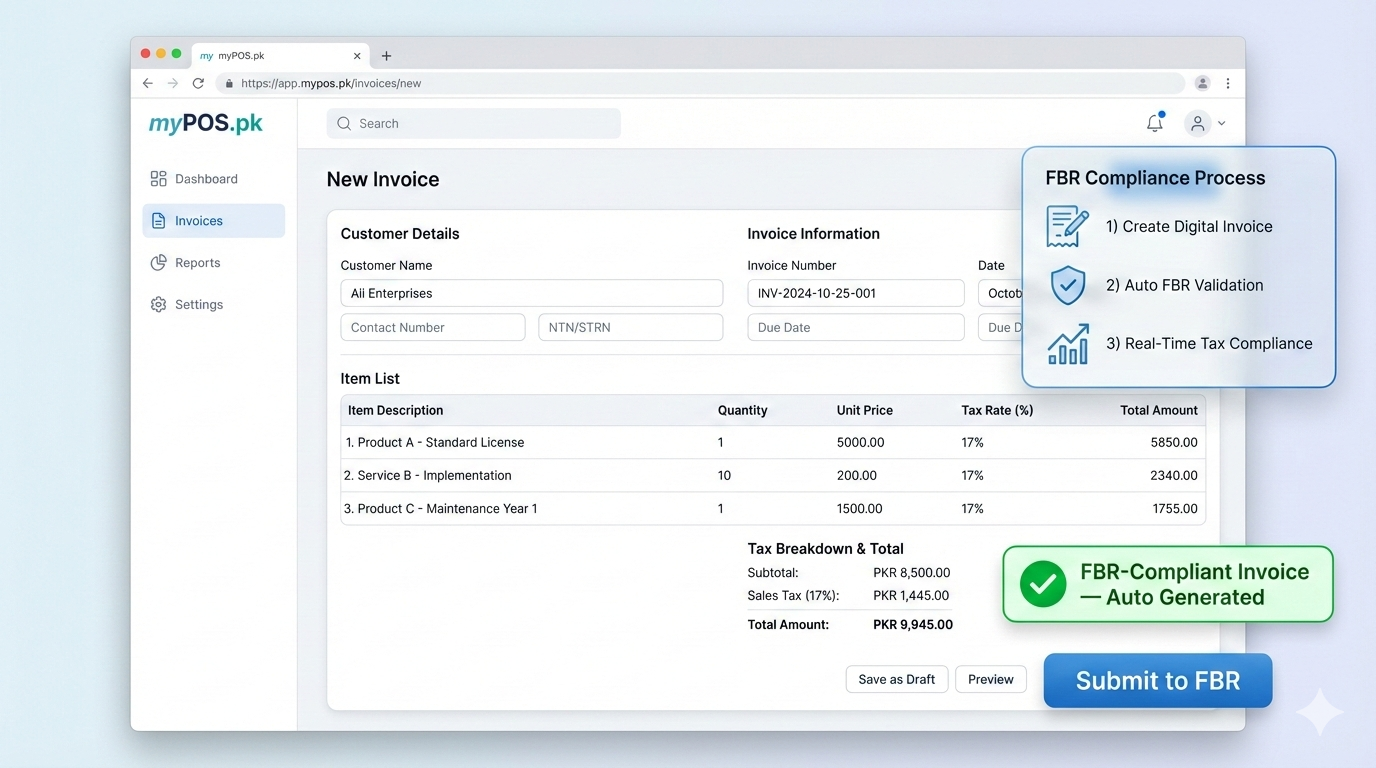The height and width of the screenshot is (768, 1376).
Task: Click the Auto FBR Validation shield icon
Action: 1068,285
